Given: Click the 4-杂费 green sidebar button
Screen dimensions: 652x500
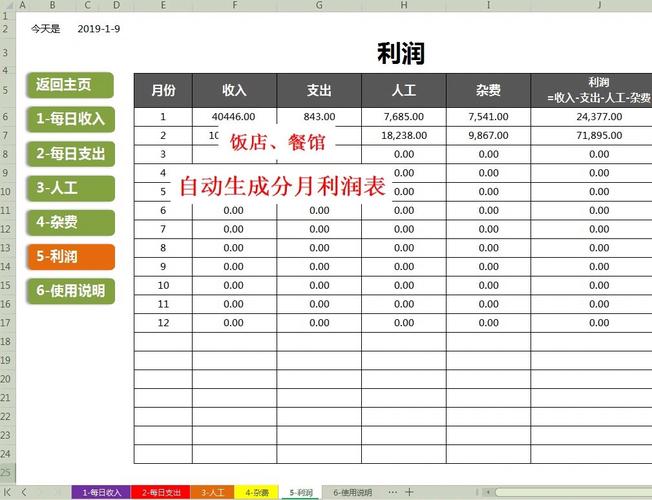Looking at the screenshot, I should [x=70, y=222].
